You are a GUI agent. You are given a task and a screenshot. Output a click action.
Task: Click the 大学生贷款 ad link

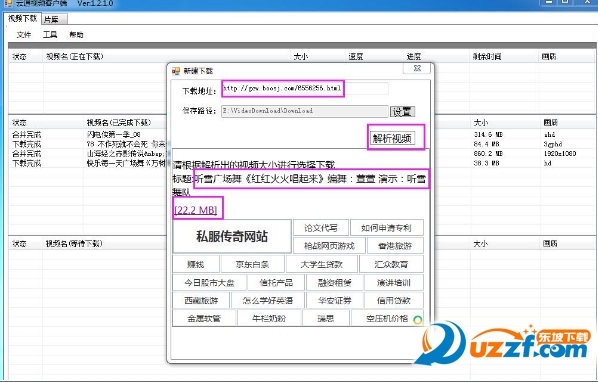point(322,264)
